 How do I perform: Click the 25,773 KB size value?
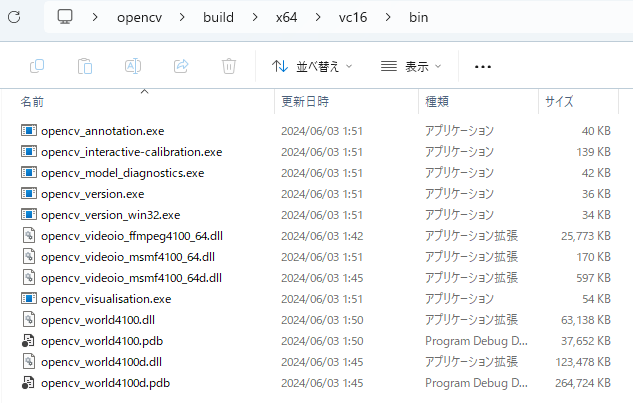point(586,236)
